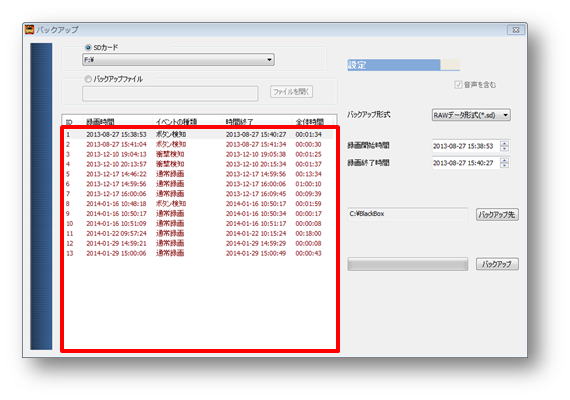
Task: Select recording row 1 with ボタン検知
Action: tap(198, 135)
